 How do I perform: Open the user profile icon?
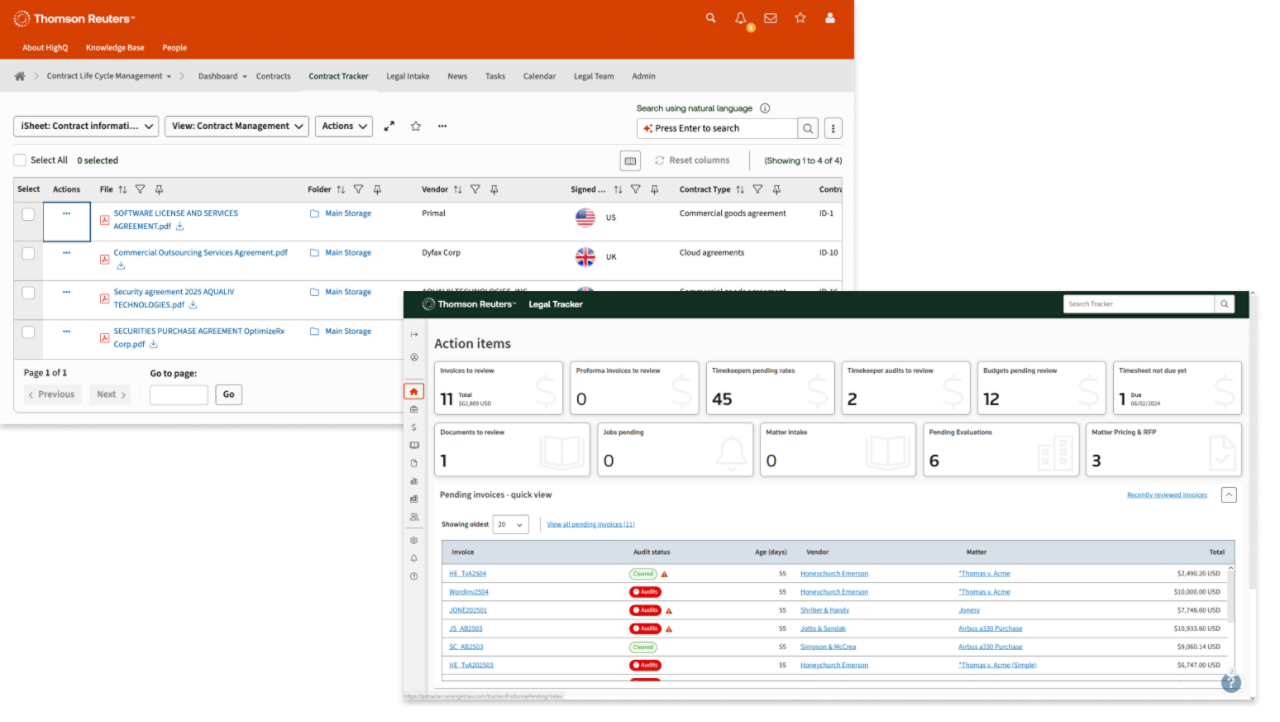[830, 18]
